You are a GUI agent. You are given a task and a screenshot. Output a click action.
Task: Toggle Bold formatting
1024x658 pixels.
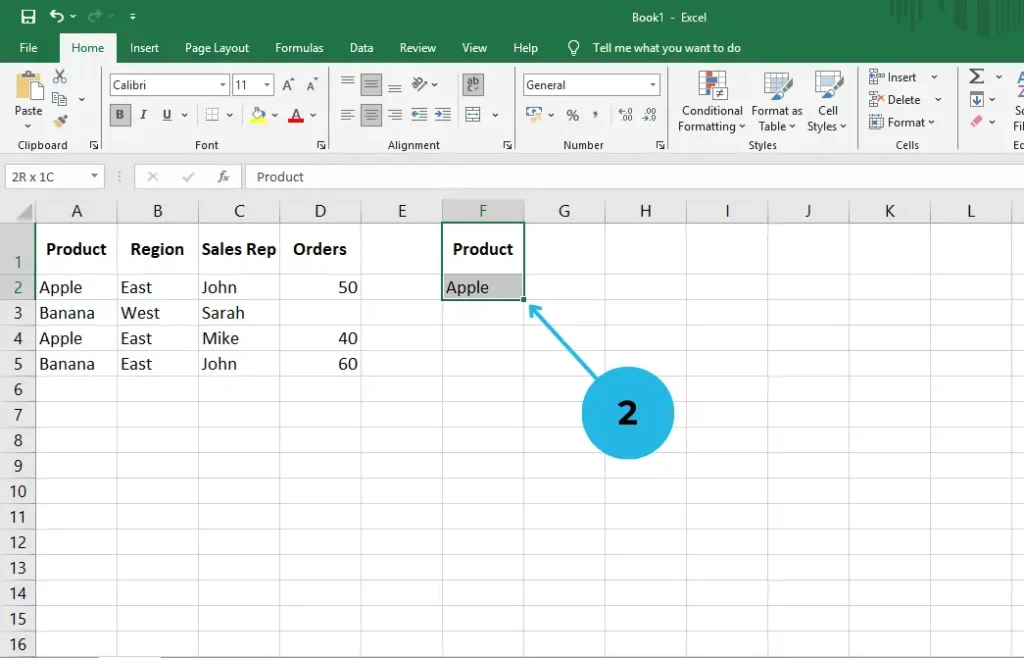pos(120,115)
